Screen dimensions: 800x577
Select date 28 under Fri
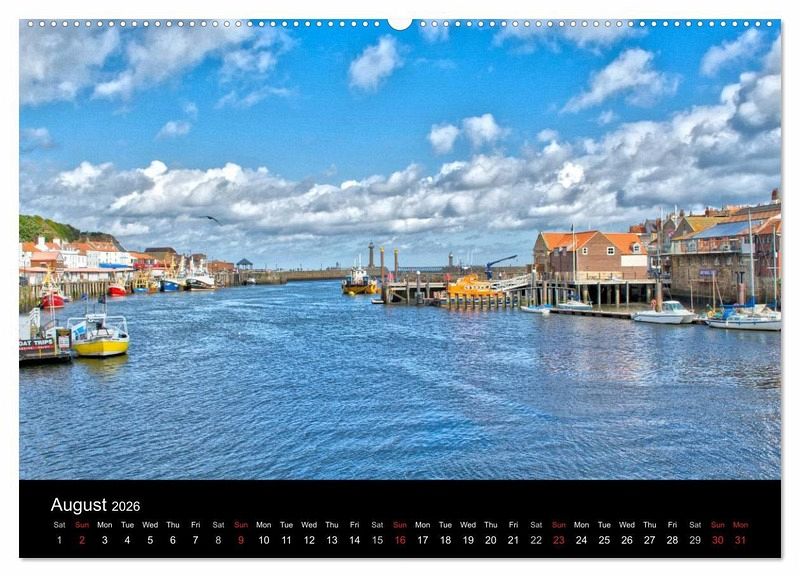(672, 540)
